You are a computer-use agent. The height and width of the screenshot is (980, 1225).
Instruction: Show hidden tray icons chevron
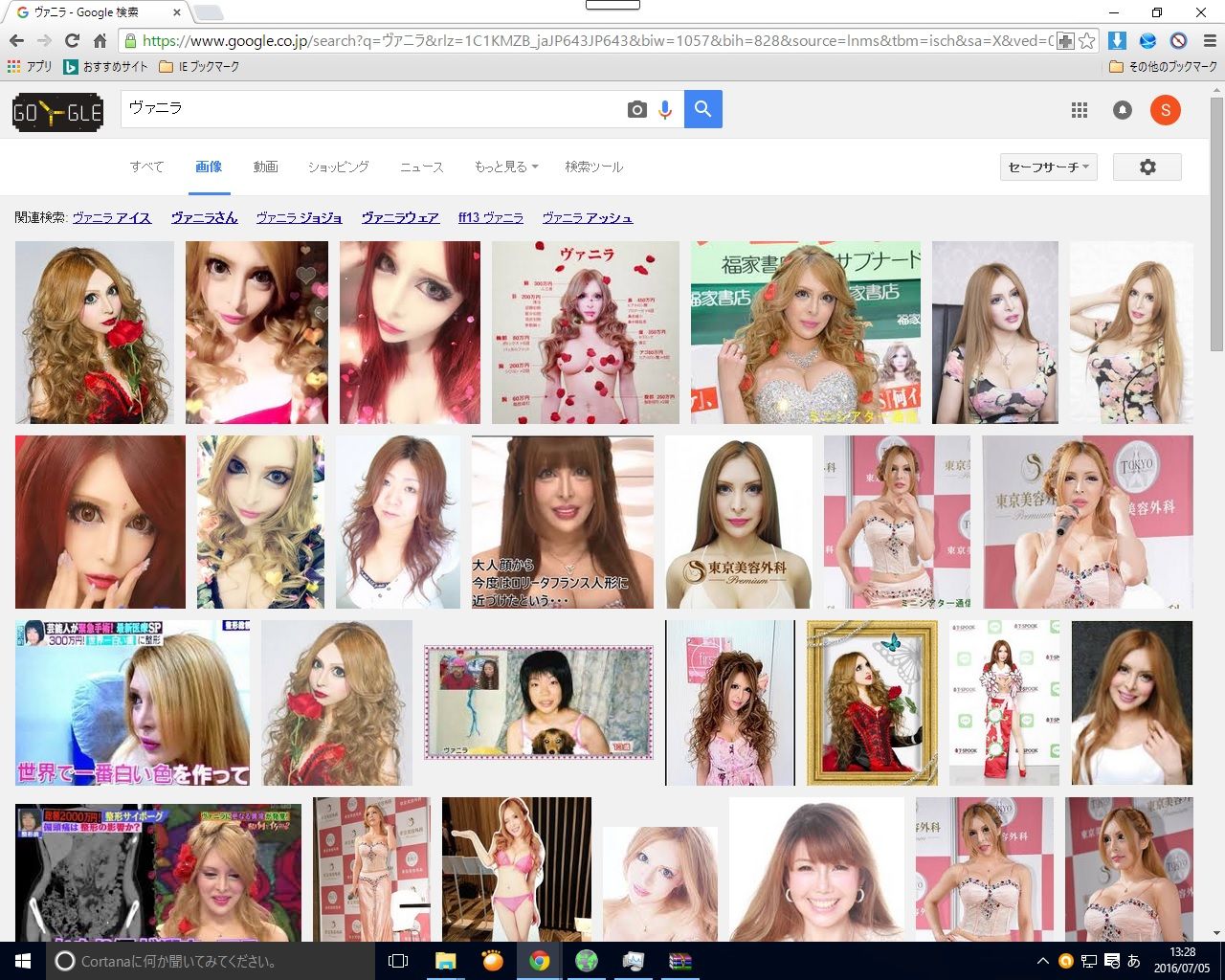pos(1043,961)
